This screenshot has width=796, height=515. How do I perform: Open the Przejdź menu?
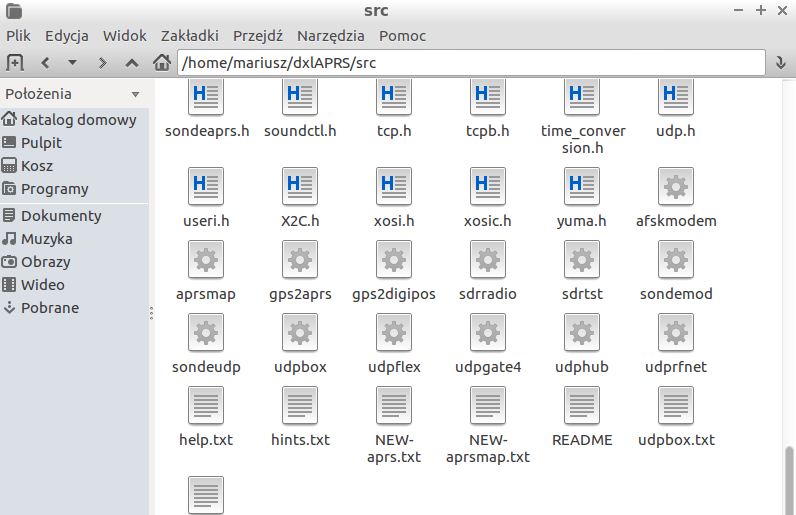pos(258,36)
